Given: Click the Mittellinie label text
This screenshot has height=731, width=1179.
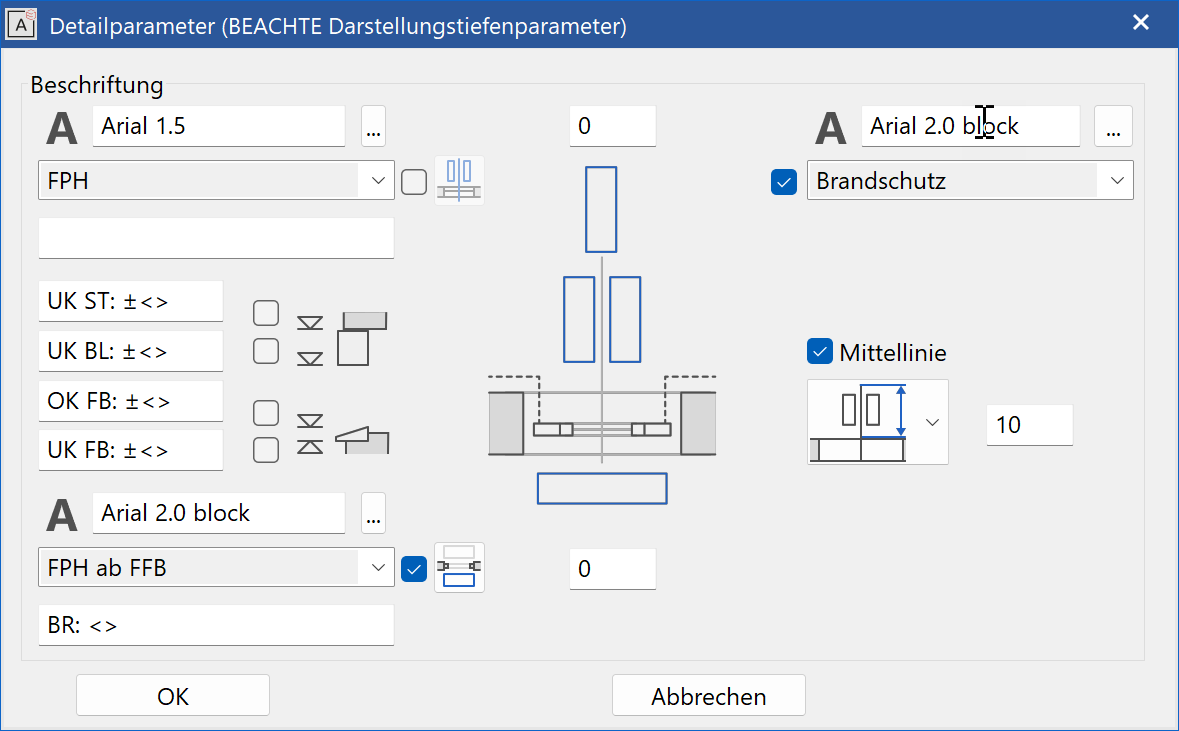Looking at the screenshot, I should tap(893, 353).
